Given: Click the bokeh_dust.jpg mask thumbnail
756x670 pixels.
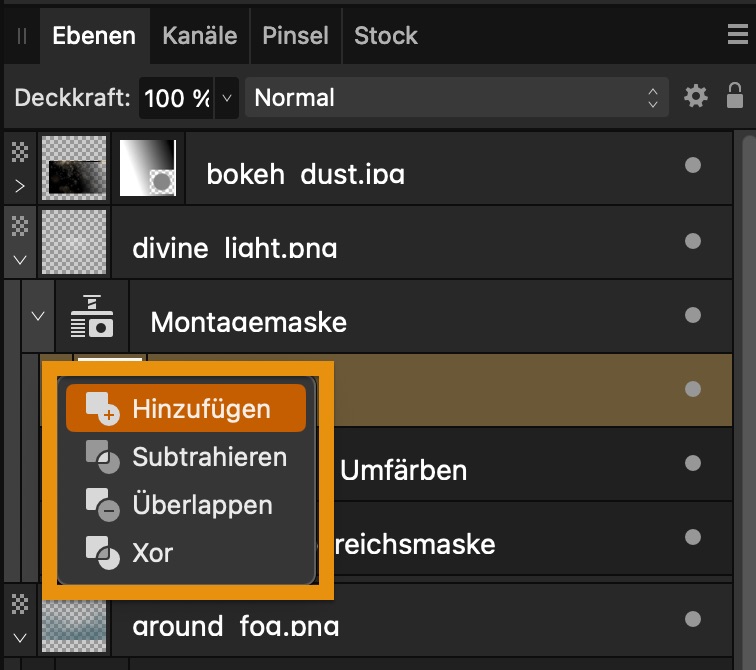Looking at the screenshot, I should (x=148, y=167).
